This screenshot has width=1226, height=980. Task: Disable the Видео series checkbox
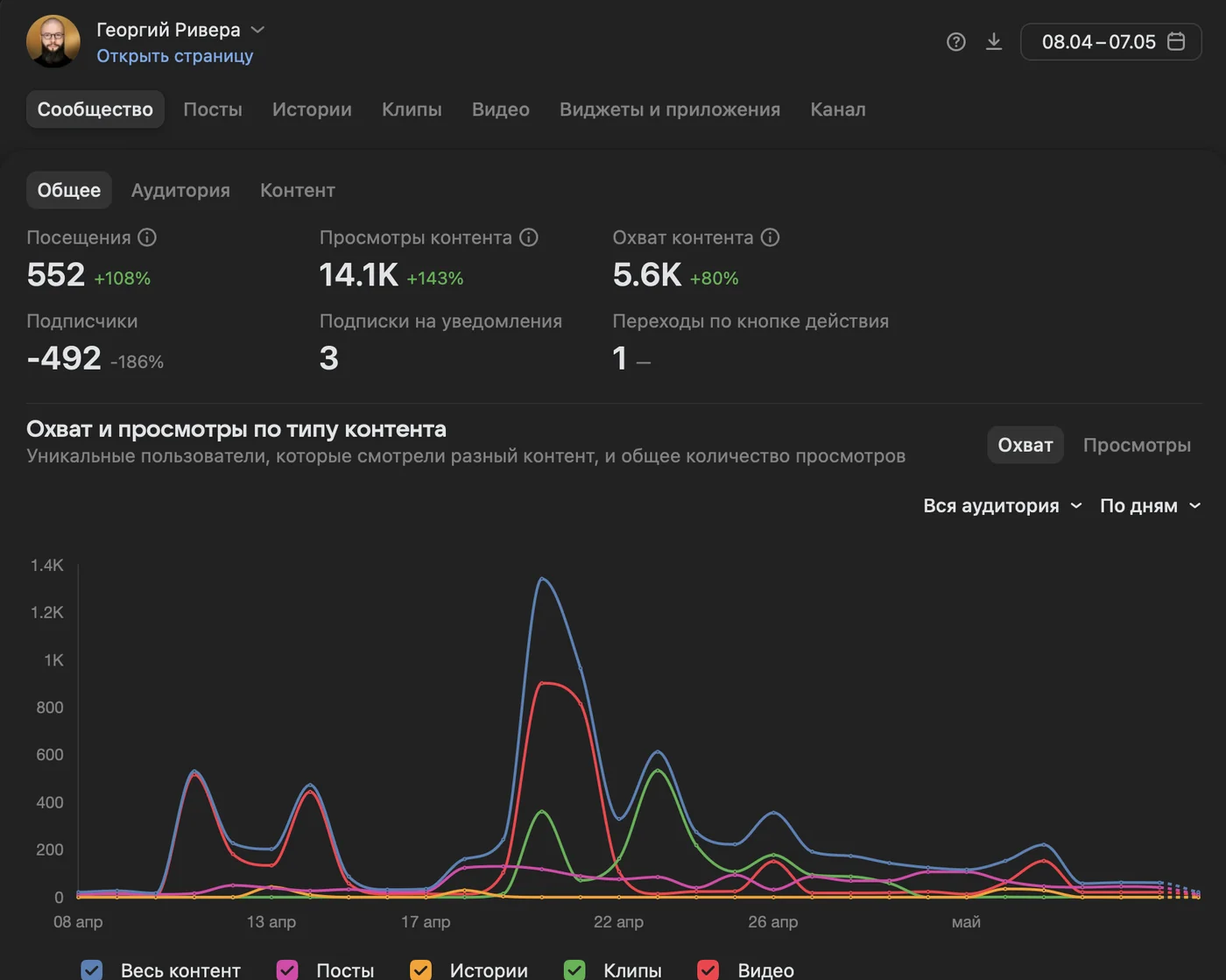(708, 970)
